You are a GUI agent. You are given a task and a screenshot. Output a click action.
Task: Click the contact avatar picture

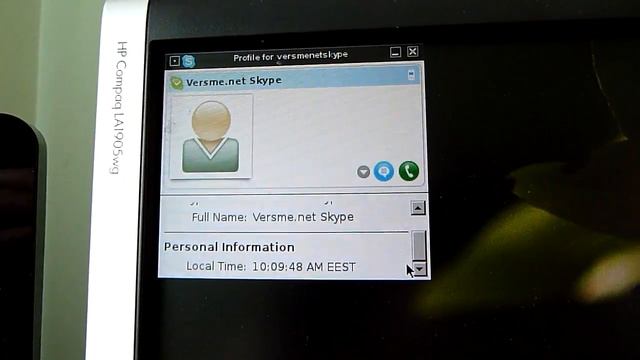pyautogui.click(x=211, y=137)
